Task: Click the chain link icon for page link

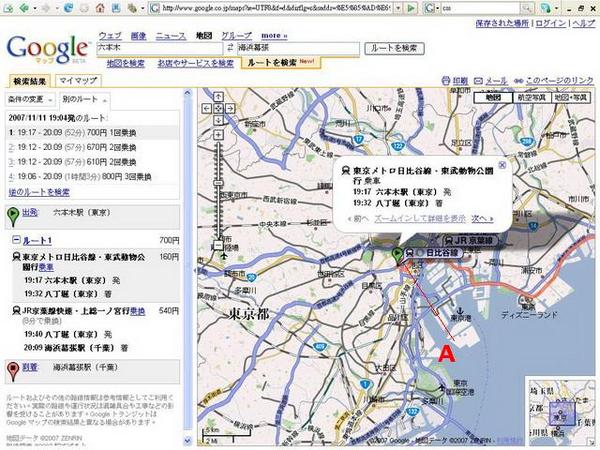Action: (518, 81)
